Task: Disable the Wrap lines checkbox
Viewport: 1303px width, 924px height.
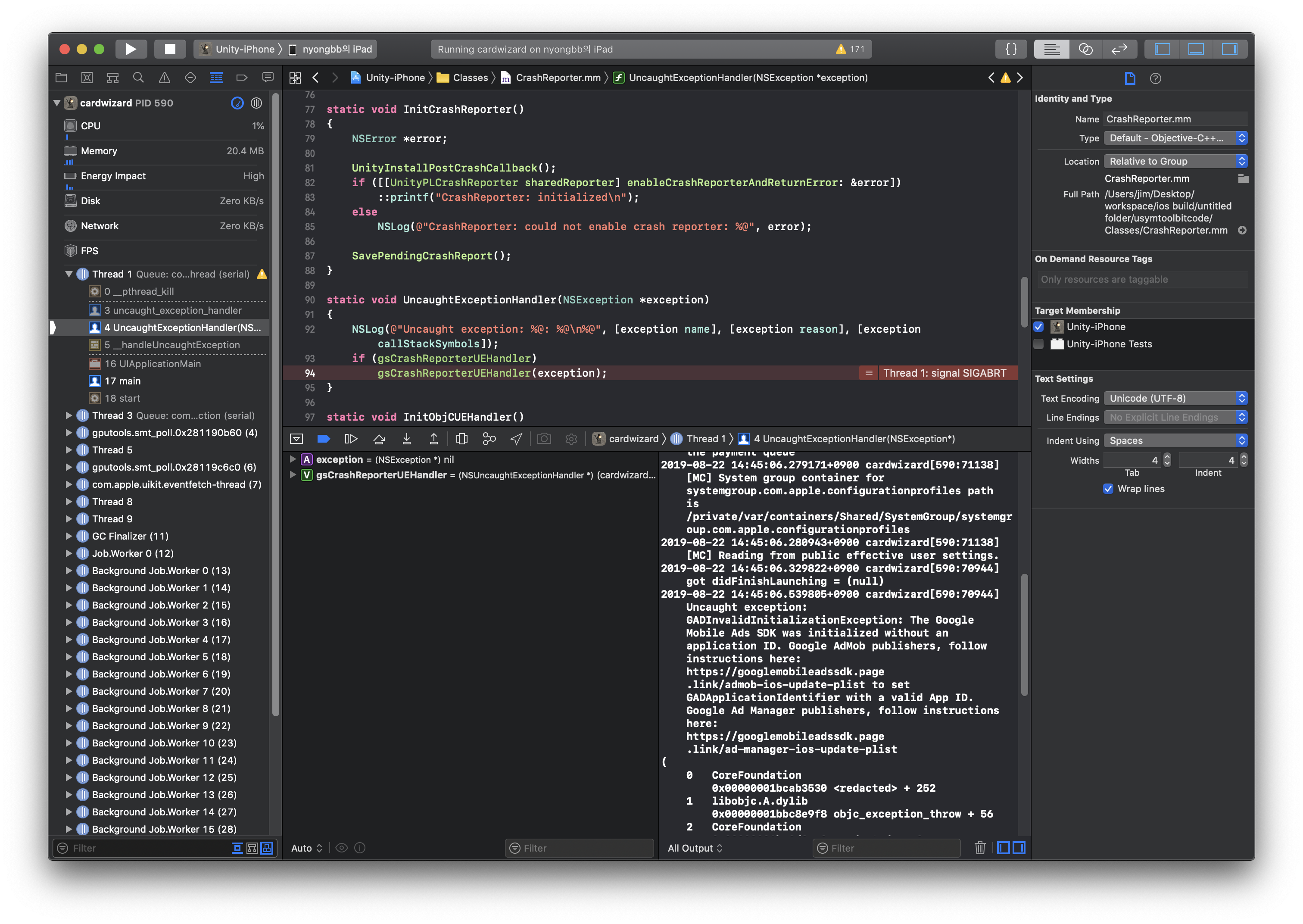Action: pos(1108,489)
